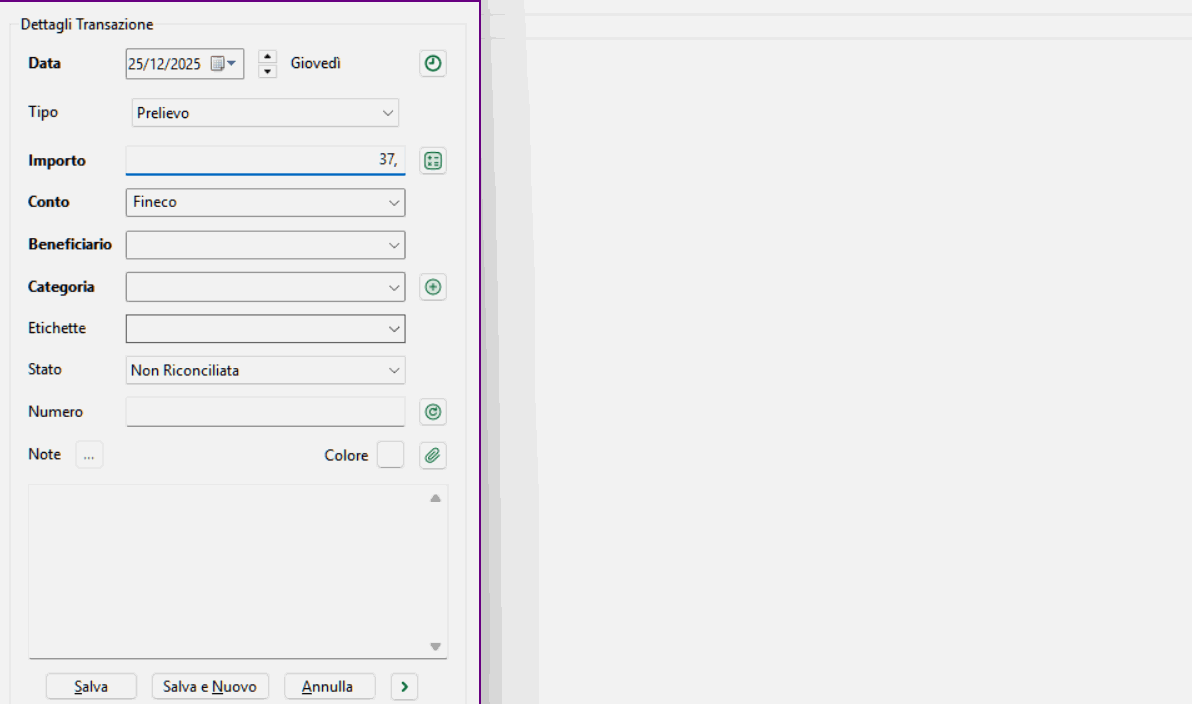Click the ellipsis button next to Note
Viewport: 1192px width, 704px height.
point(89,455)
